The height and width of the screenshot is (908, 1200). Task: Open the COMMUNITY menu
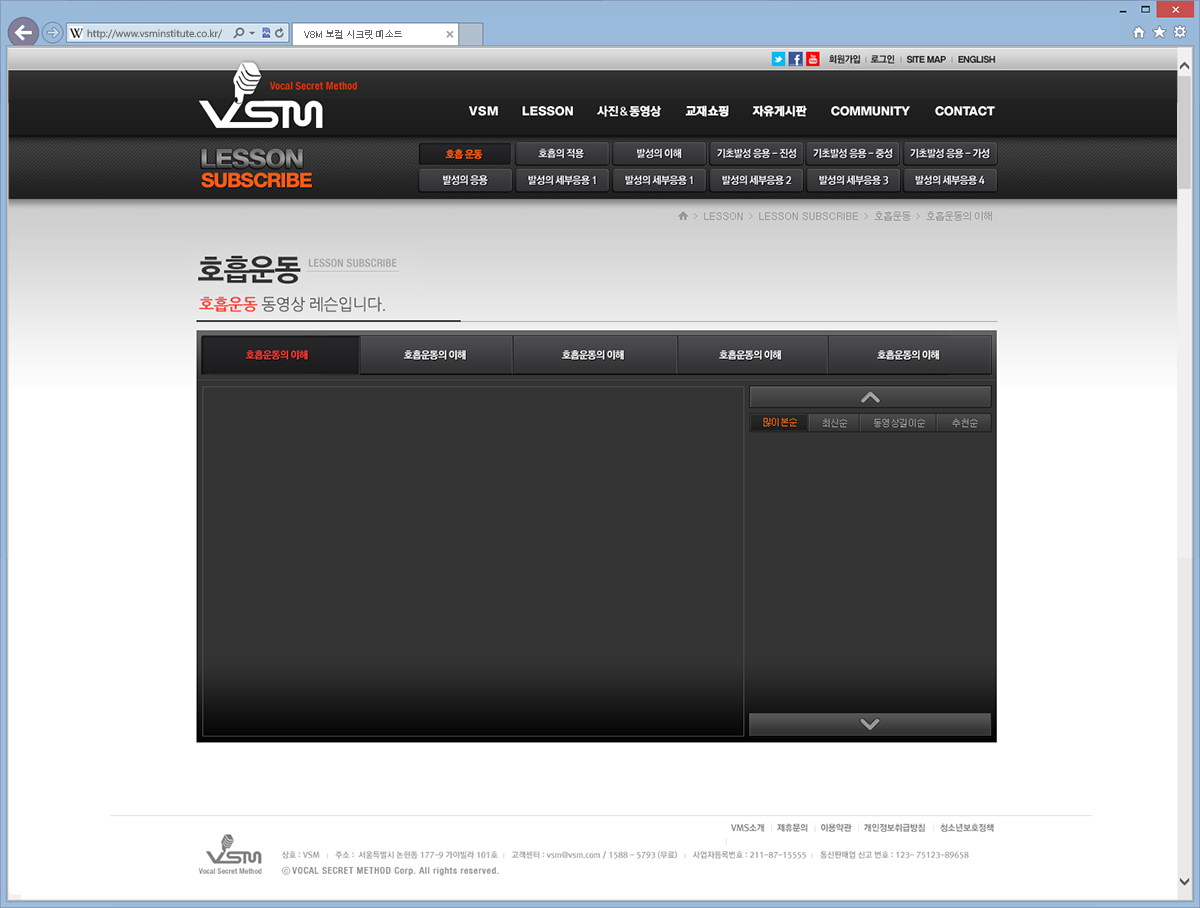click(x=870, y=111)
